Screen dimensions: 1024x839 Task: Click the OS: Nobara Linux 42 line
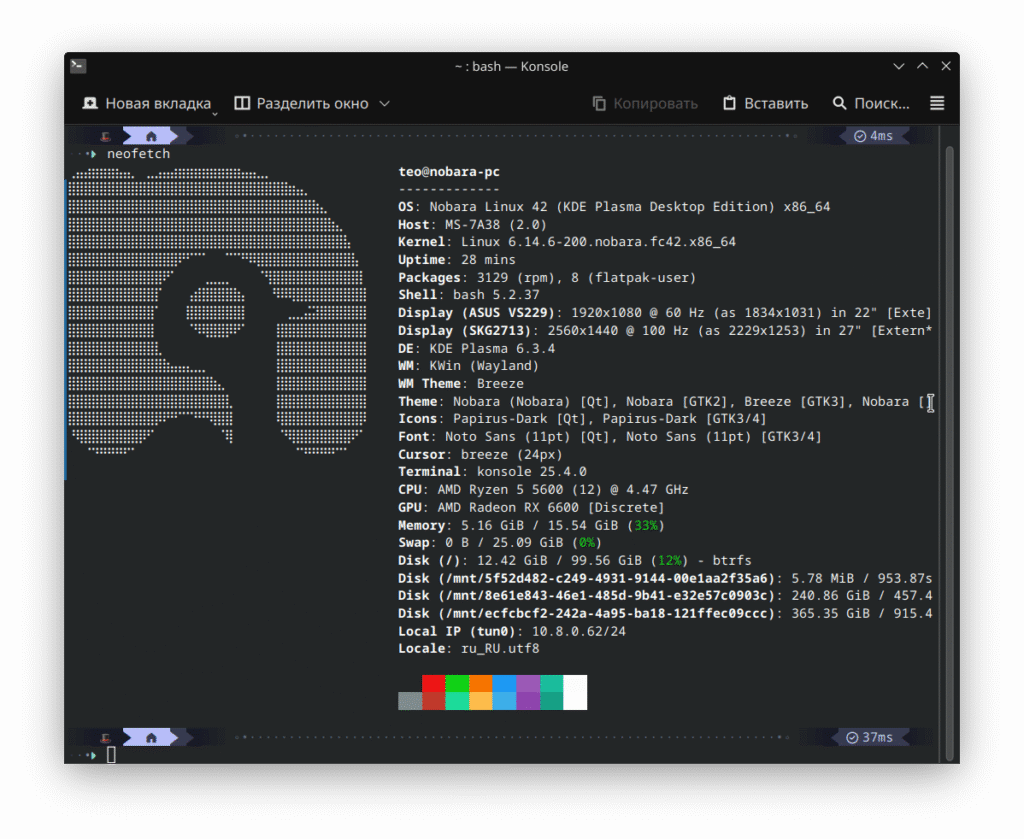tap(614, 207)
